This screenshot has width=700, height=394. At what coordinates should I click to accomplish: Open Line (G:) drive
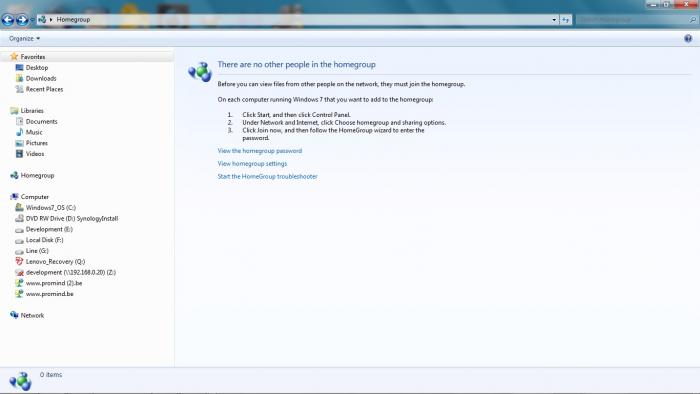pyautogui.click(x=37, y=251)
